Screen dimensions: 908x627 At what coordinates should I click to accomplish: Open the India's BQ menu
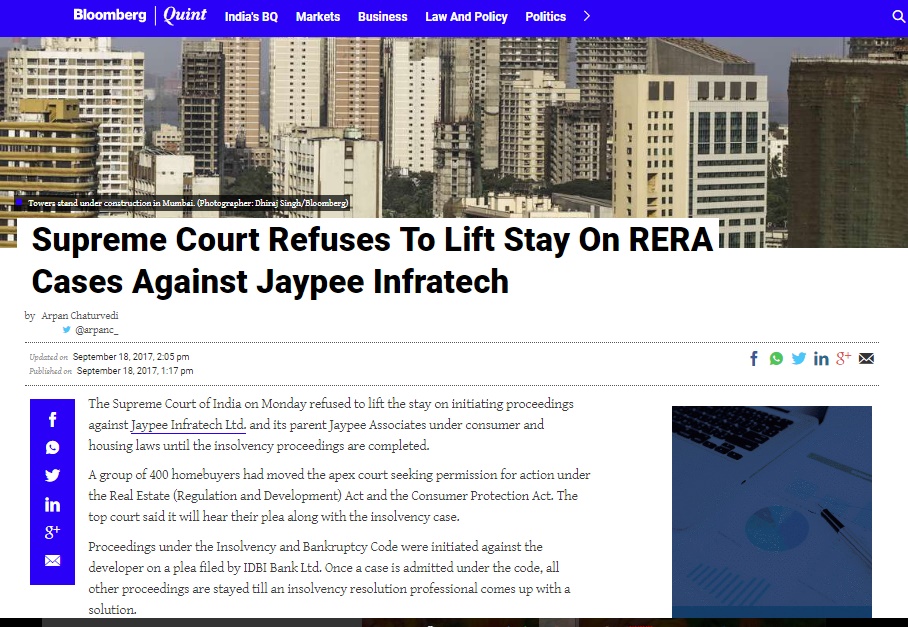(251, 17)
